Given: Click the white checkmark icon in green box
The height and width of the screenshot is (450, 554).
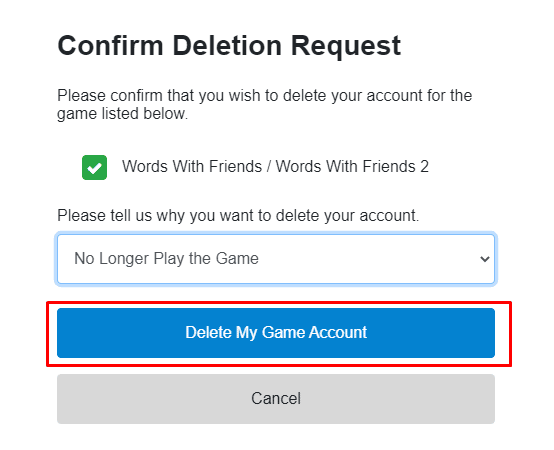Looking at the screenshot, I should (x=94, y=168).
